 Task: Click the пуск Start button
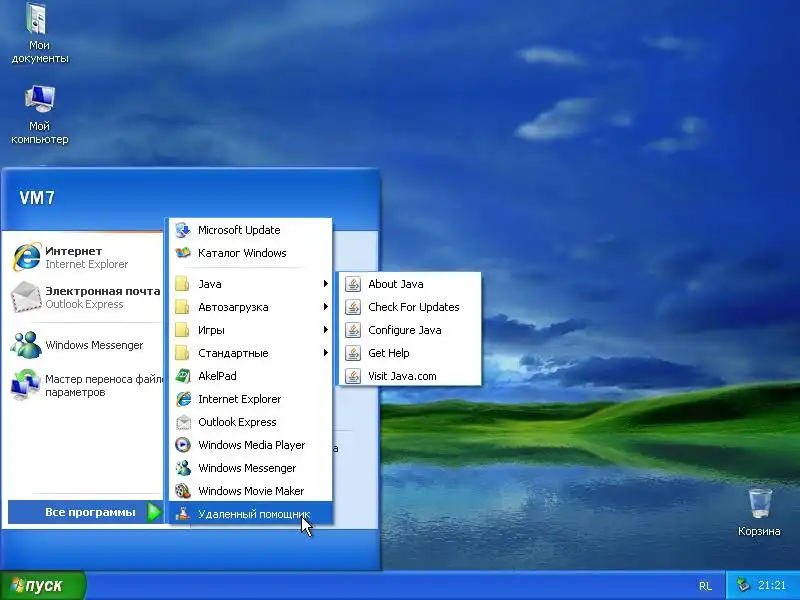43,585
